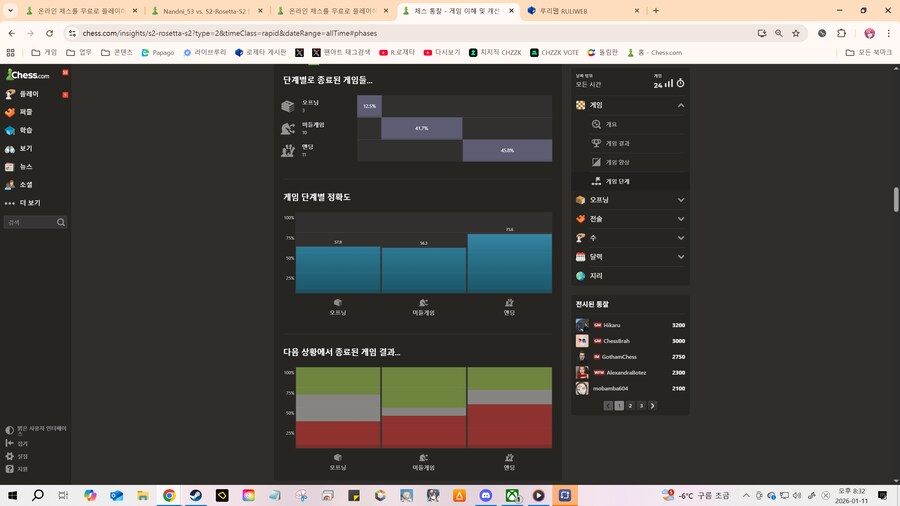
Task: Switch to the 루리웹 RULIWEB tab
Action: [x=582, y=11]
